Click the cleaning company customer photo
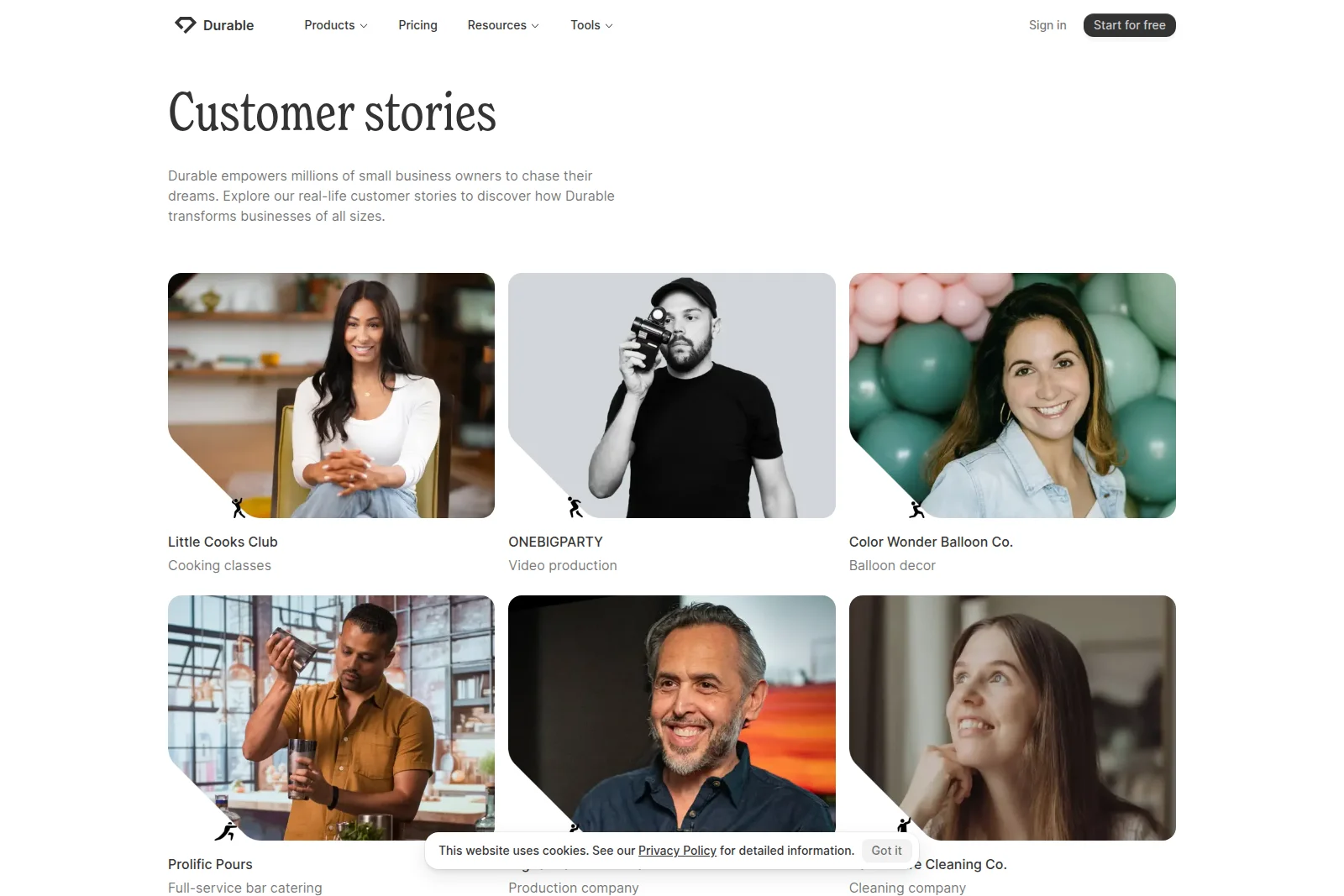 tap(1012, 717)
